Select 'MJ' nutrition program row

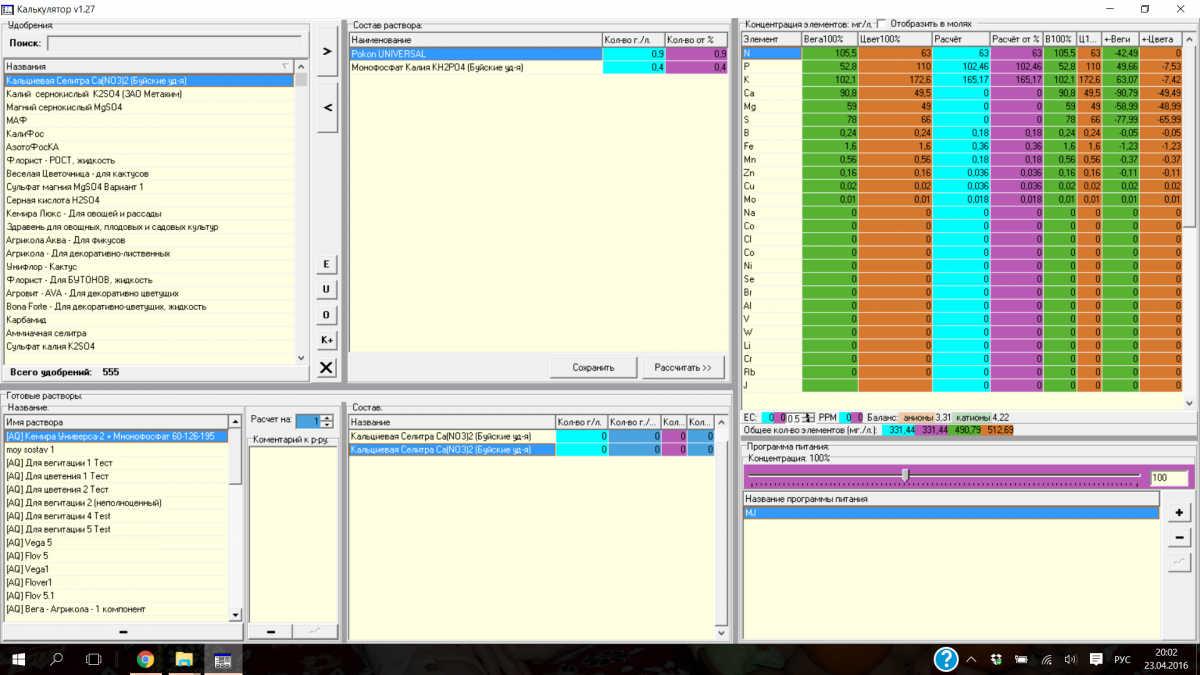coord(950,512)
